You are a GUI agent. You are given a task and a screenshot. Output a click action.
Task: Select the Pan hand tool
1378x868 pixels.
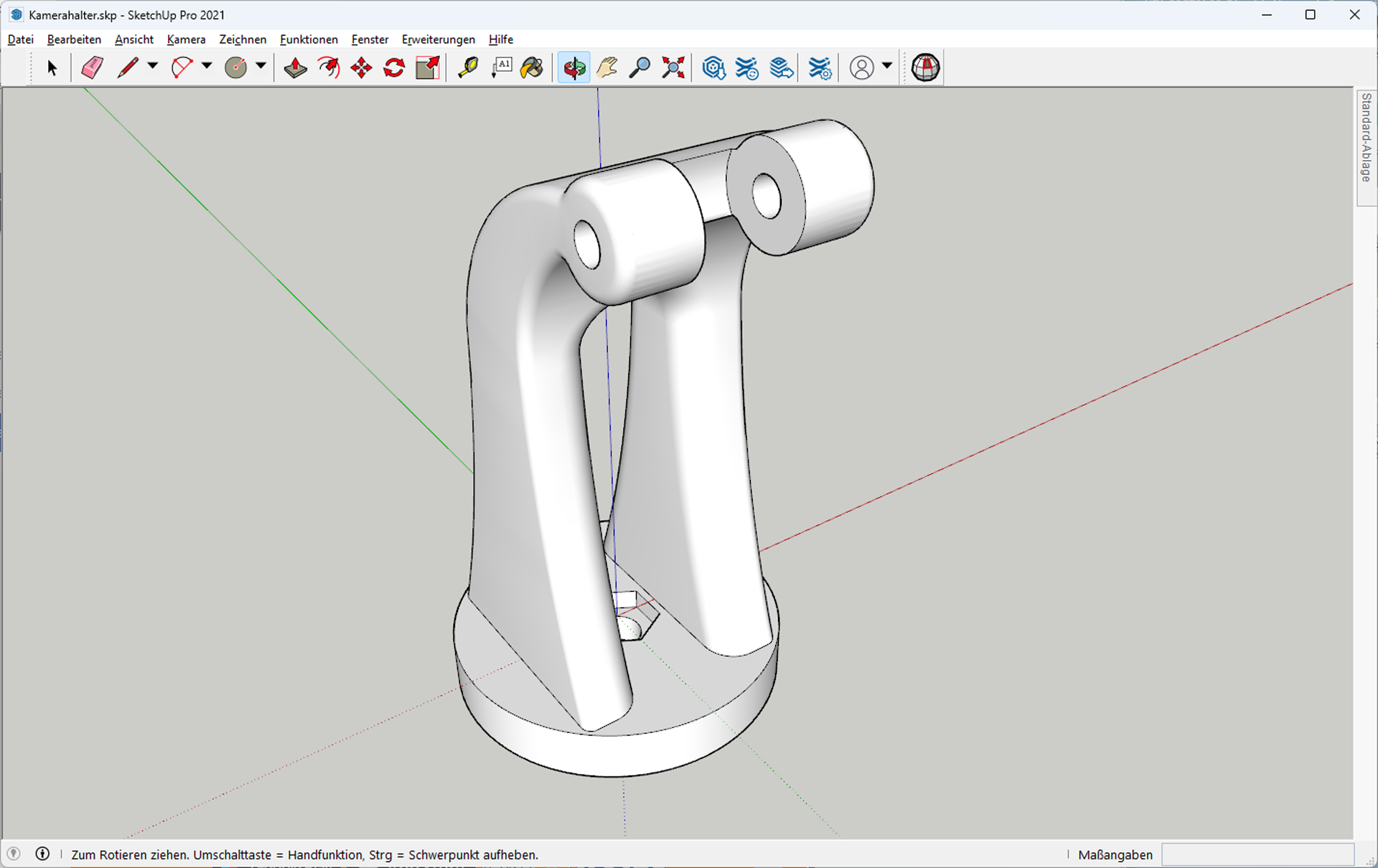(x=607, y=68)
